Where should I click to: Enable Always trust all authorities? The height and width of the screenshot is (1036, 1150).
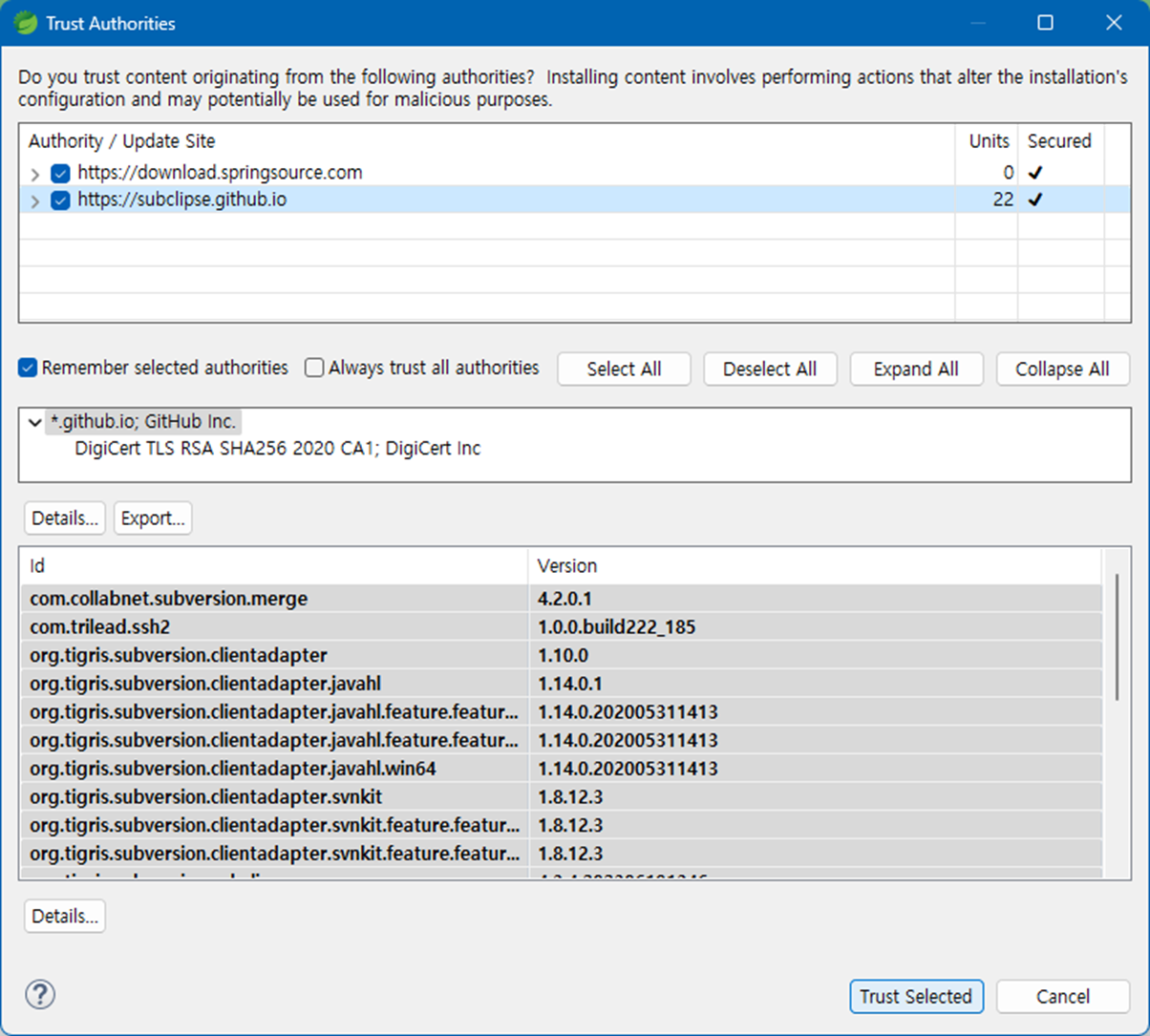pos(314,368)
